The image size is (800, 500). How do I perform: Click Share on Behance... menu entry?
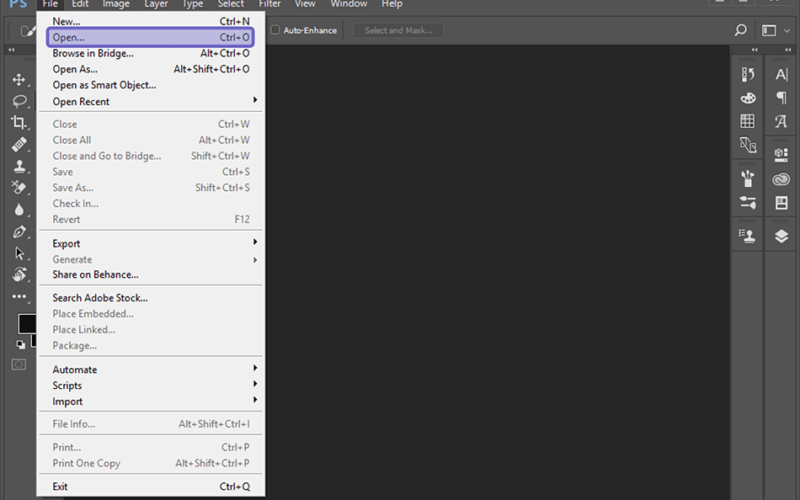pyautogui.click(x=151, y=274)
